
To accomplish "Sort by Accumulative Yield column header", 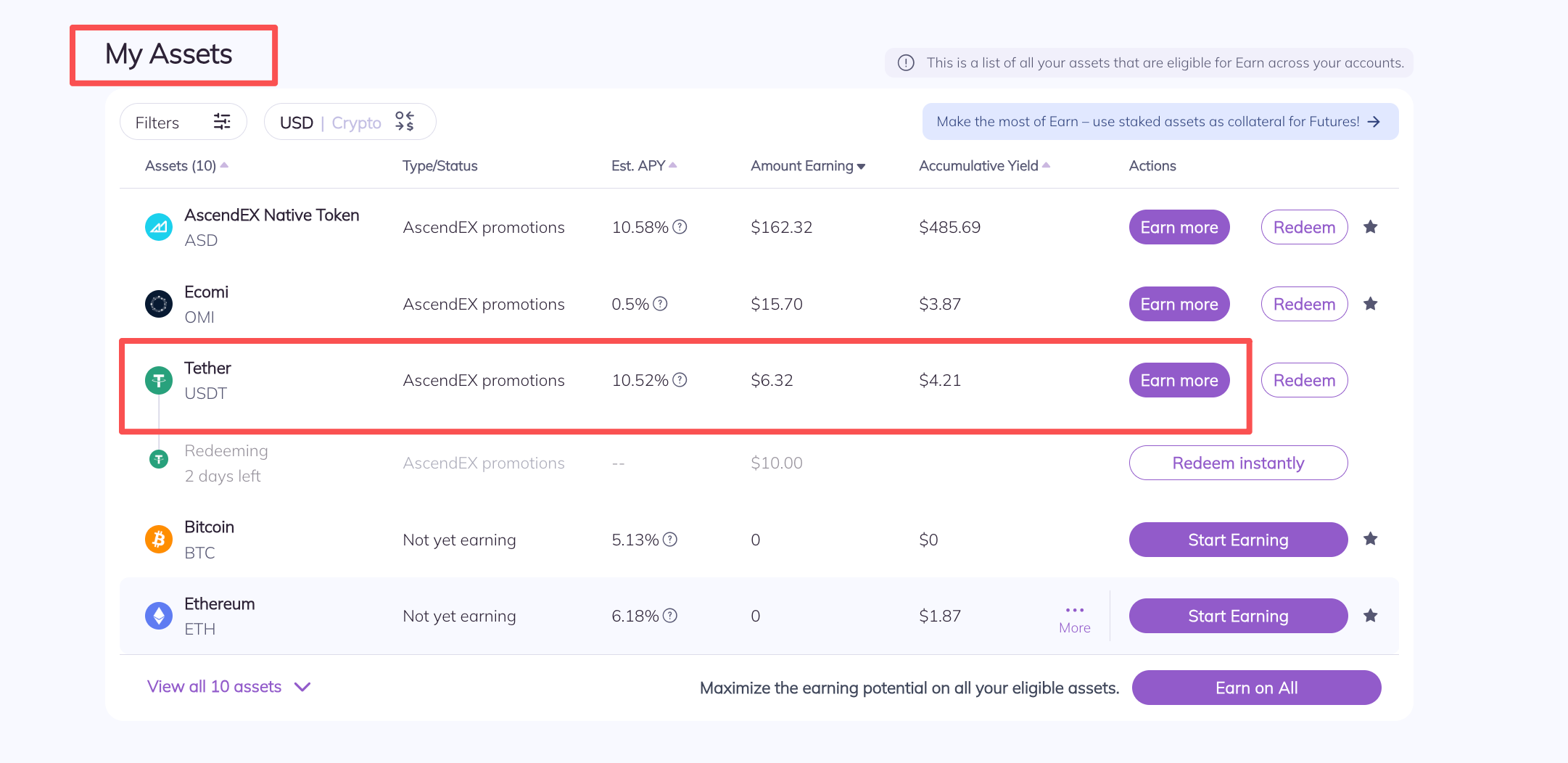I will 983,166.
